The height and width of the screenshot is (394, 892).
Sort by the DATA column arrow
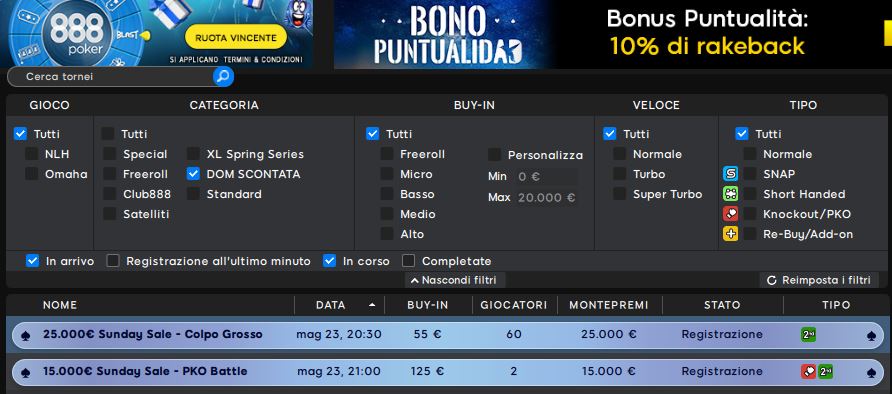click(371, 305)
